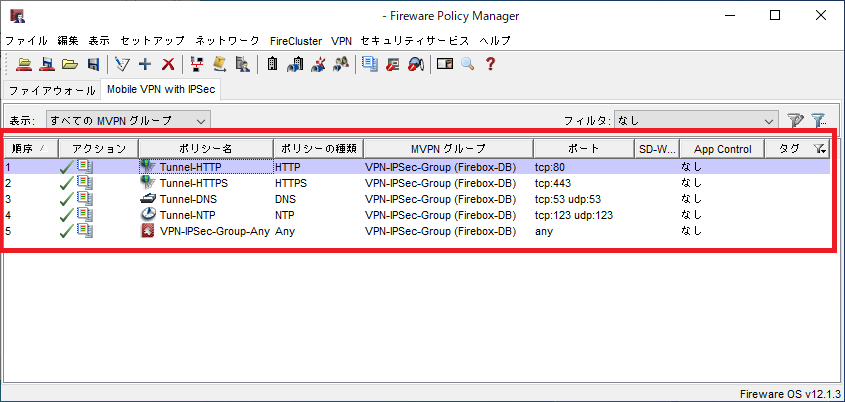The image size is (845, 402).
Task: Select the Mobile VPN with IPSec tab
Action: (x=161, y=89)
